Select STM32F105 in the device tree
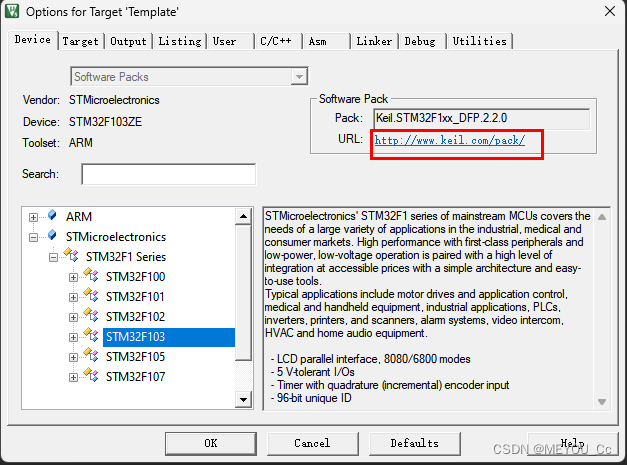 (135, 357)
